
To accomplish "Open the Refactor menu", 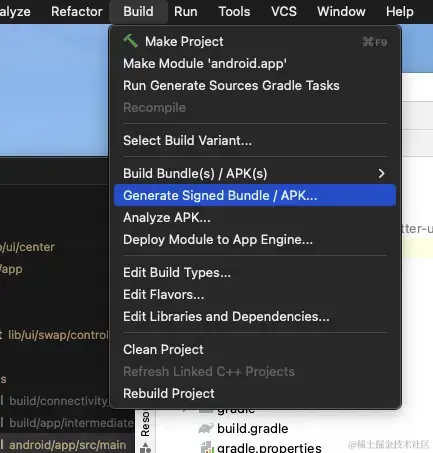I will click(77, 12).
